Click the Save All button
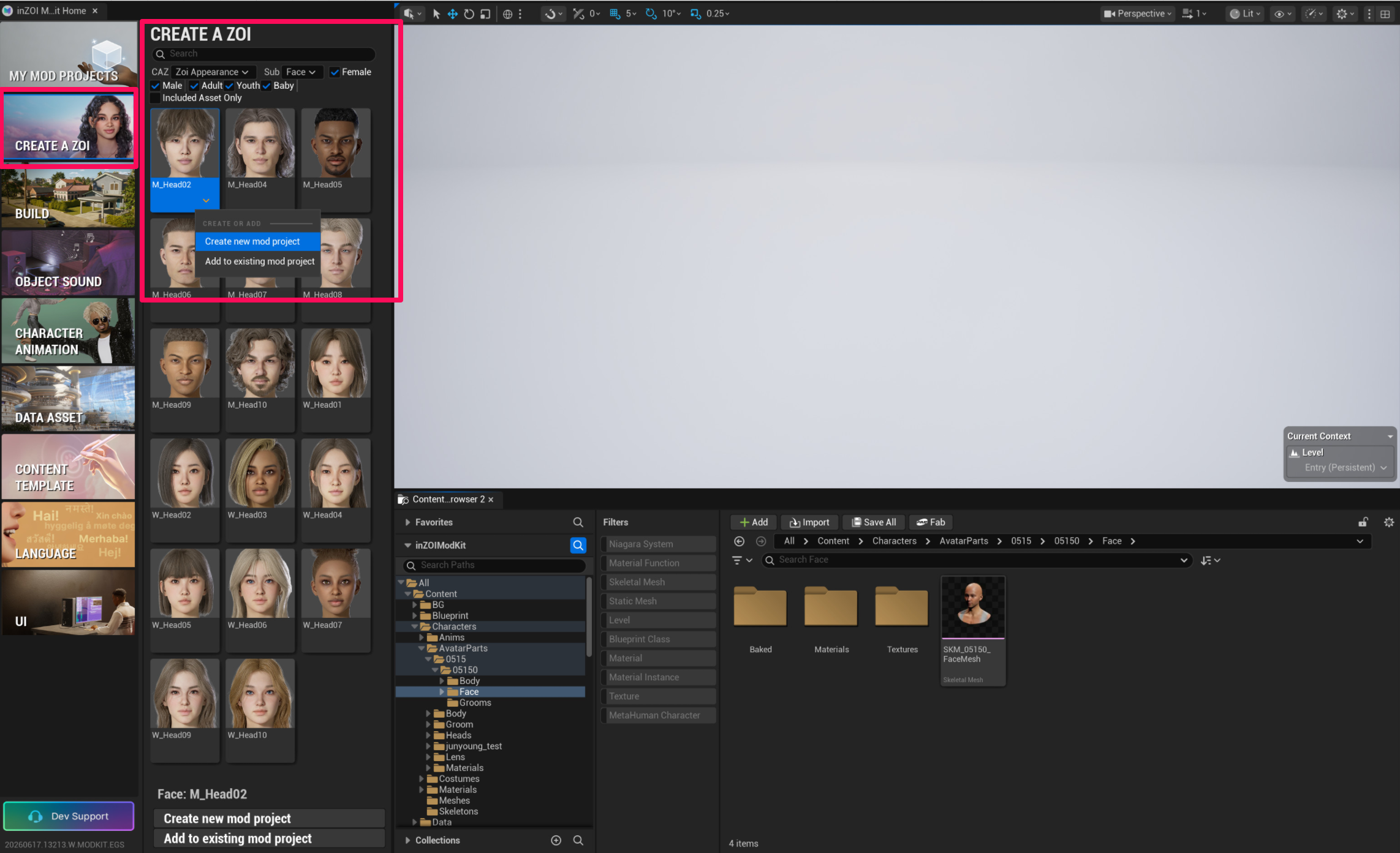The height and width of the screenshot is (853, 1400). (874, 522)
